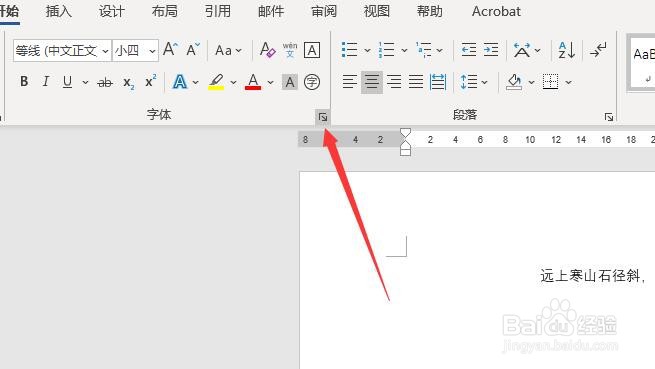Expand the multilevel list dropdown arrow
The width and height of the screenshot is (655, 369).
point(440,51)
